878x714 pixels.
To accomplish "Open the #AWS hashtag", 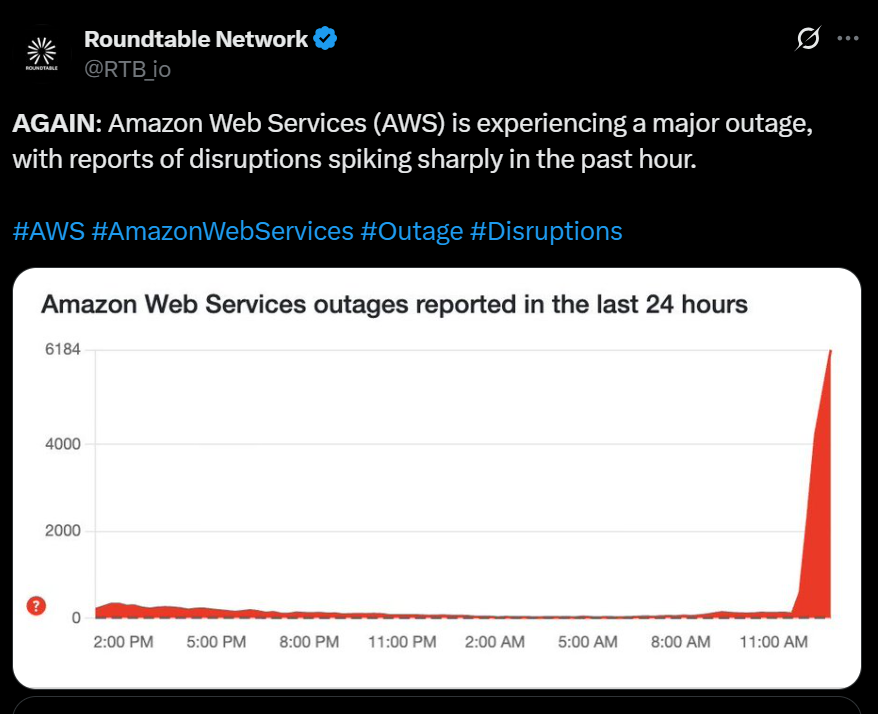I will pos(48,232).
